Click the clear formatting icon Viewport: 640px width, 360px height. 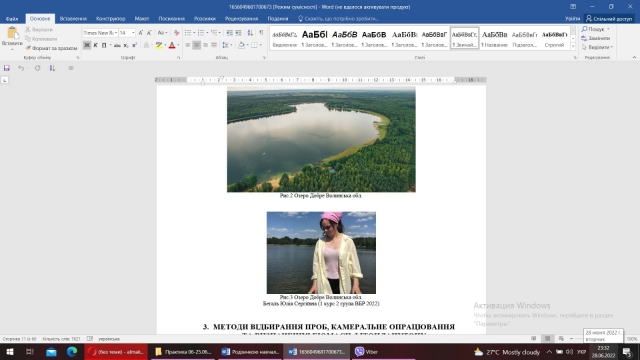176,33
